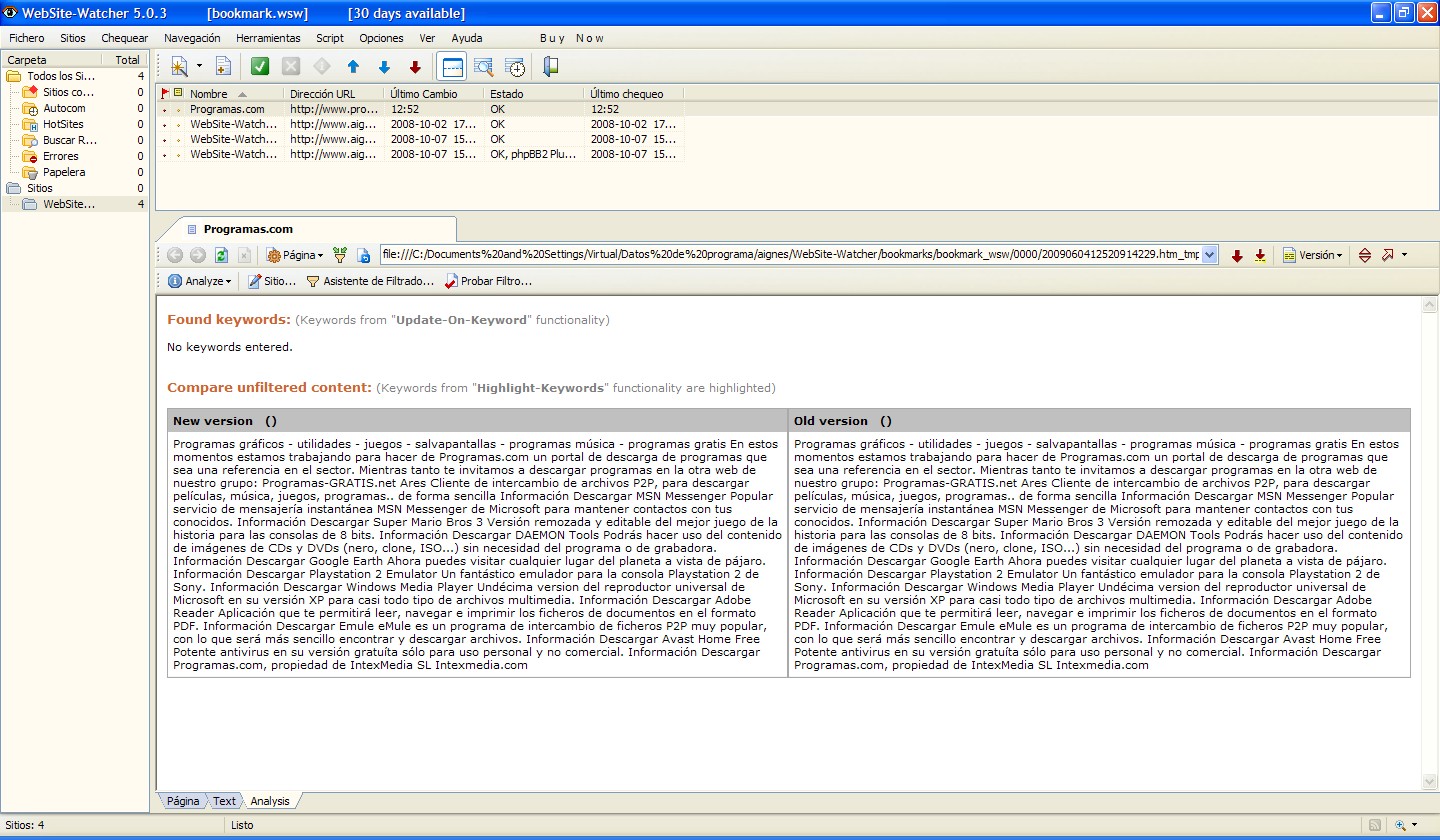Select the HotSites folder
The width and height of the screenshot is (1440, 840).
click(x=63, y=124)
